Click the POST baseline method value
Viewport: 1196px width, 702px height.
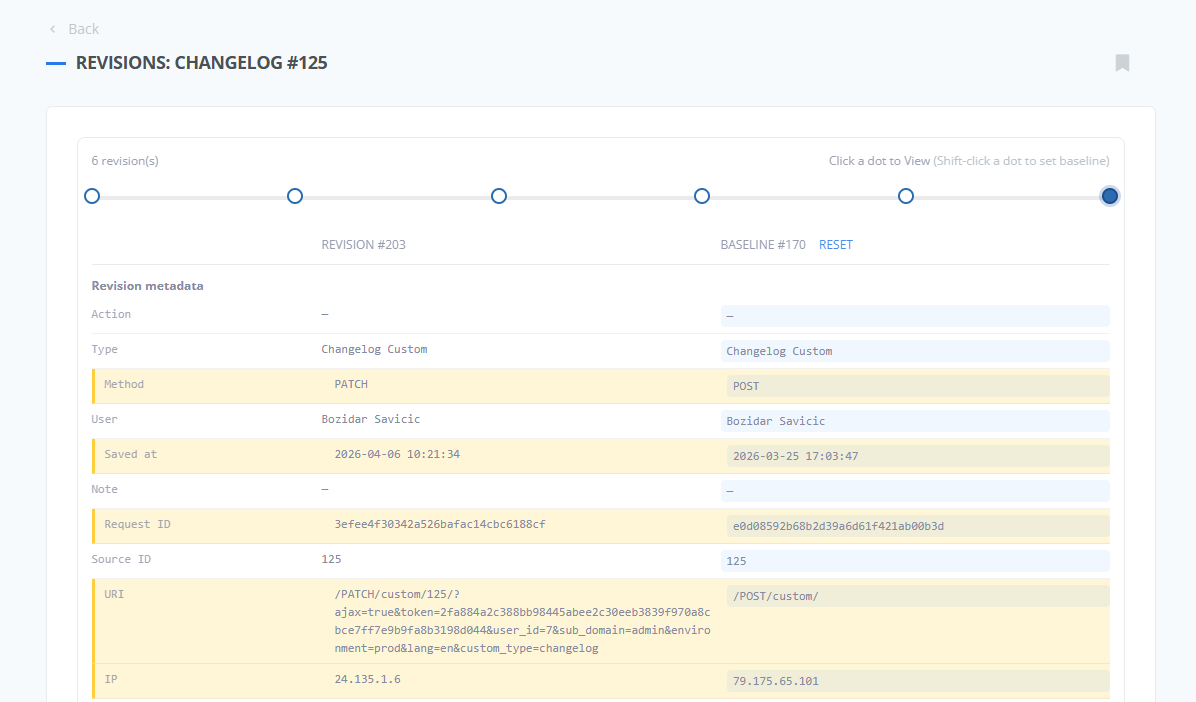[x=918, y=386]
